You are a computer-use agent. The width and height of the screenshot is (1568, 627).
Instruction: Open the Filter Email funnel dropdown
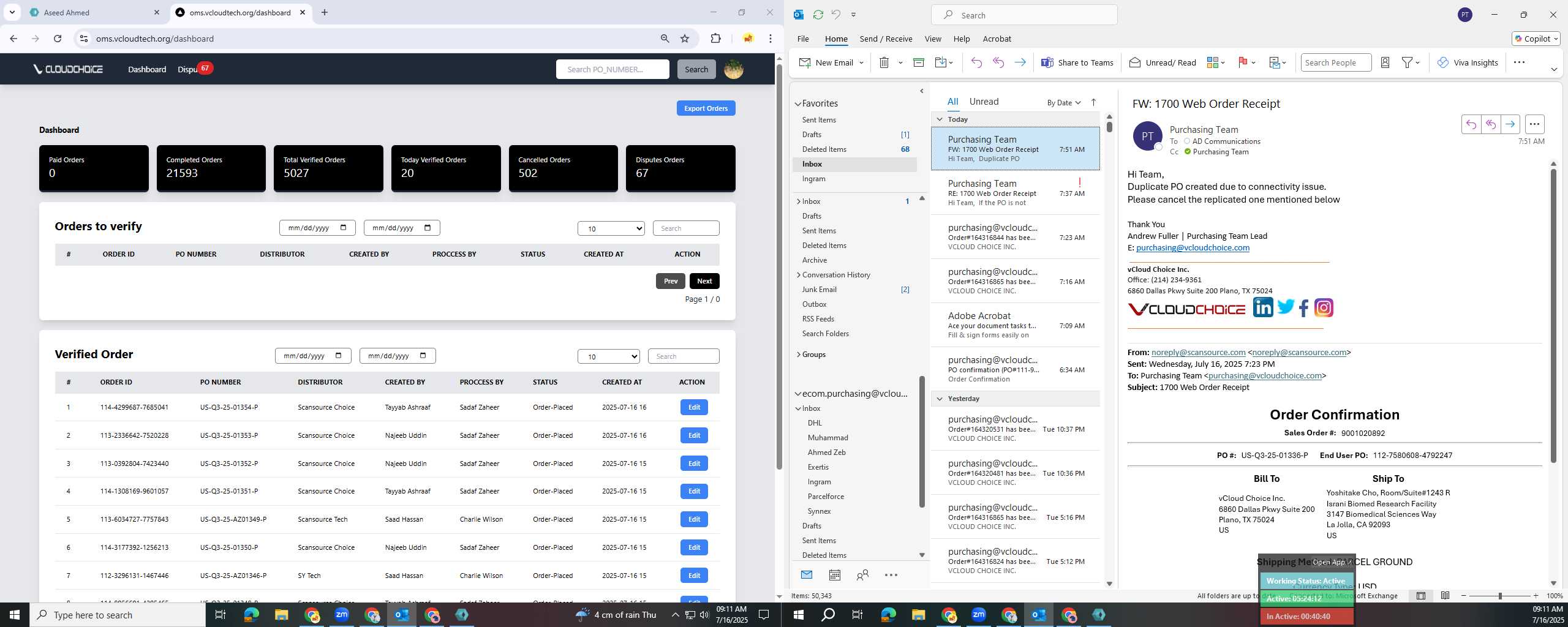pyautogui.click(x=1411, y=62)
